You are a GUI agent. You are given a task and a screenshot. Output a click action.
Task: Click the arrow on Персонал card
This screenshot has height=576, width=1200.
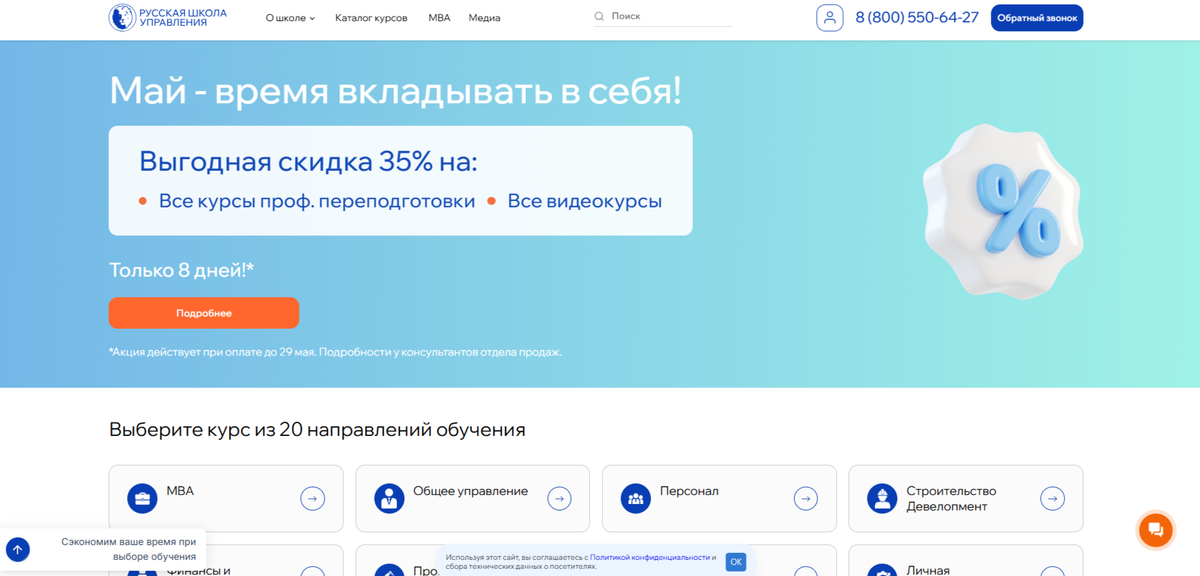[806, 498]
